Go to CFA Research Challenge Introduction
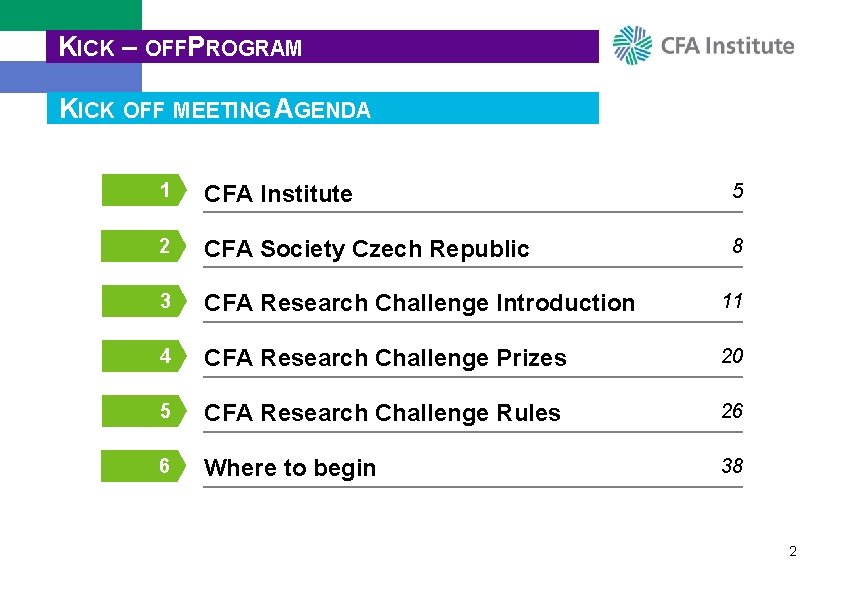 click(419, 303)
